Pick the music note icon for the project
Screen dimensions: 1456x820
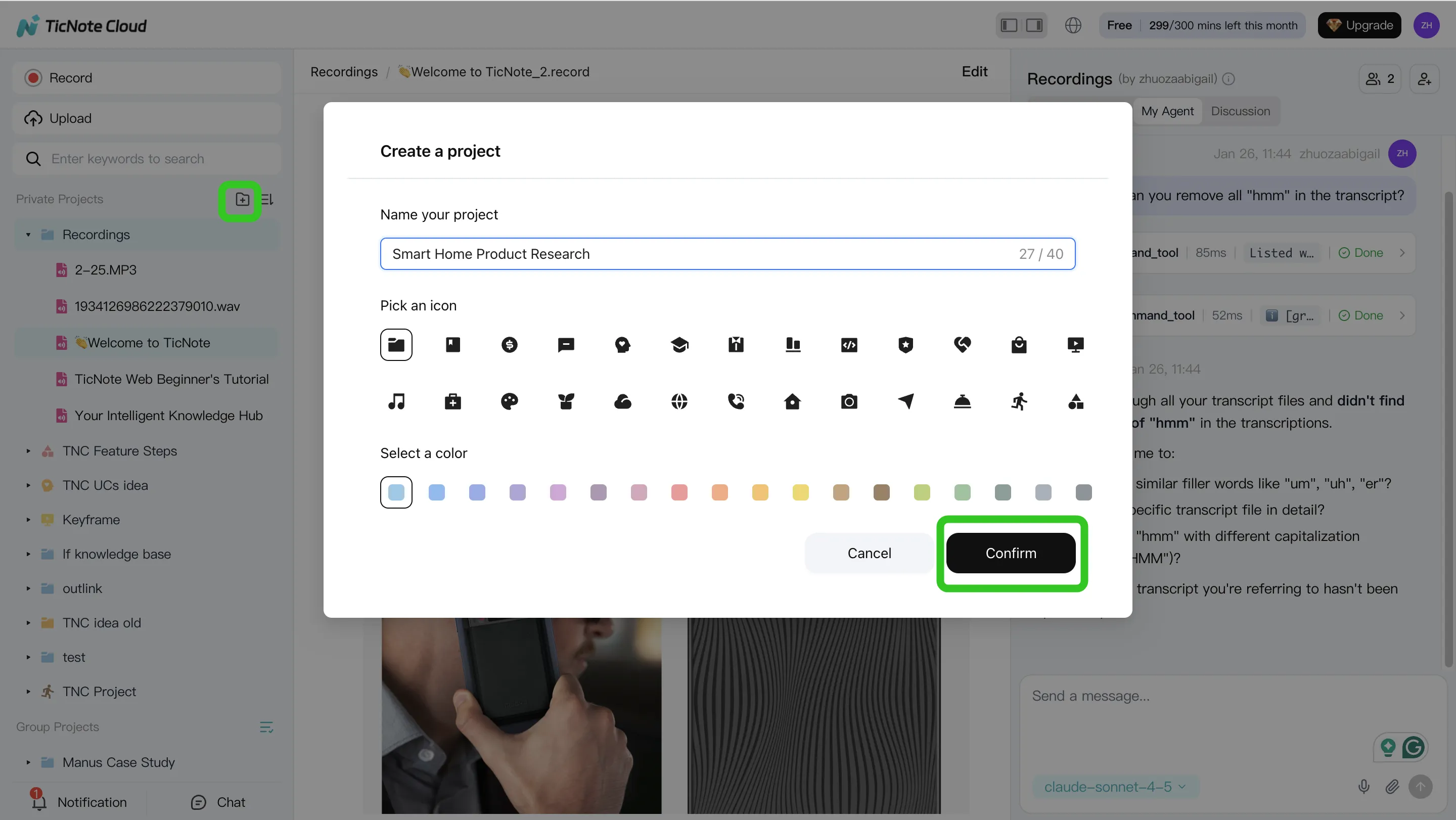[x=397, y=401]
